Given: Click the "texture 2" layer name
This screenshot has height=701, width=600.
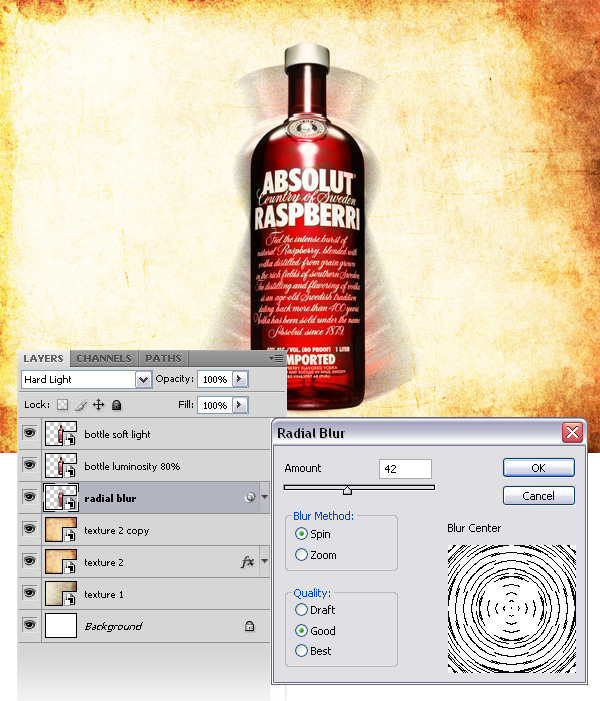Looking at the screenshot, I should [x=104, y=562].
